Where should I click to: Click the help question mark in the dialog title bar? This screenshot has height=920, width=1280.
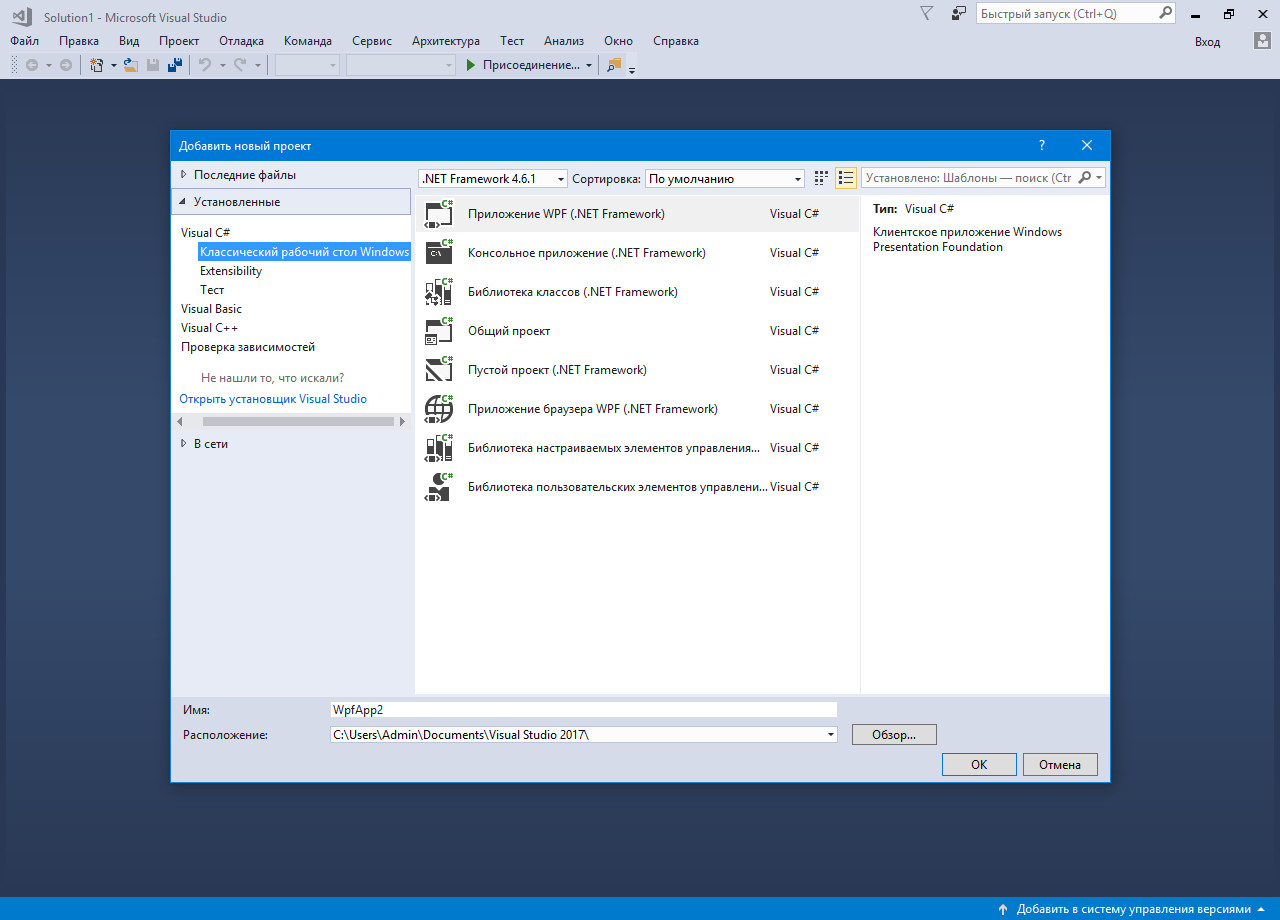1041,145
